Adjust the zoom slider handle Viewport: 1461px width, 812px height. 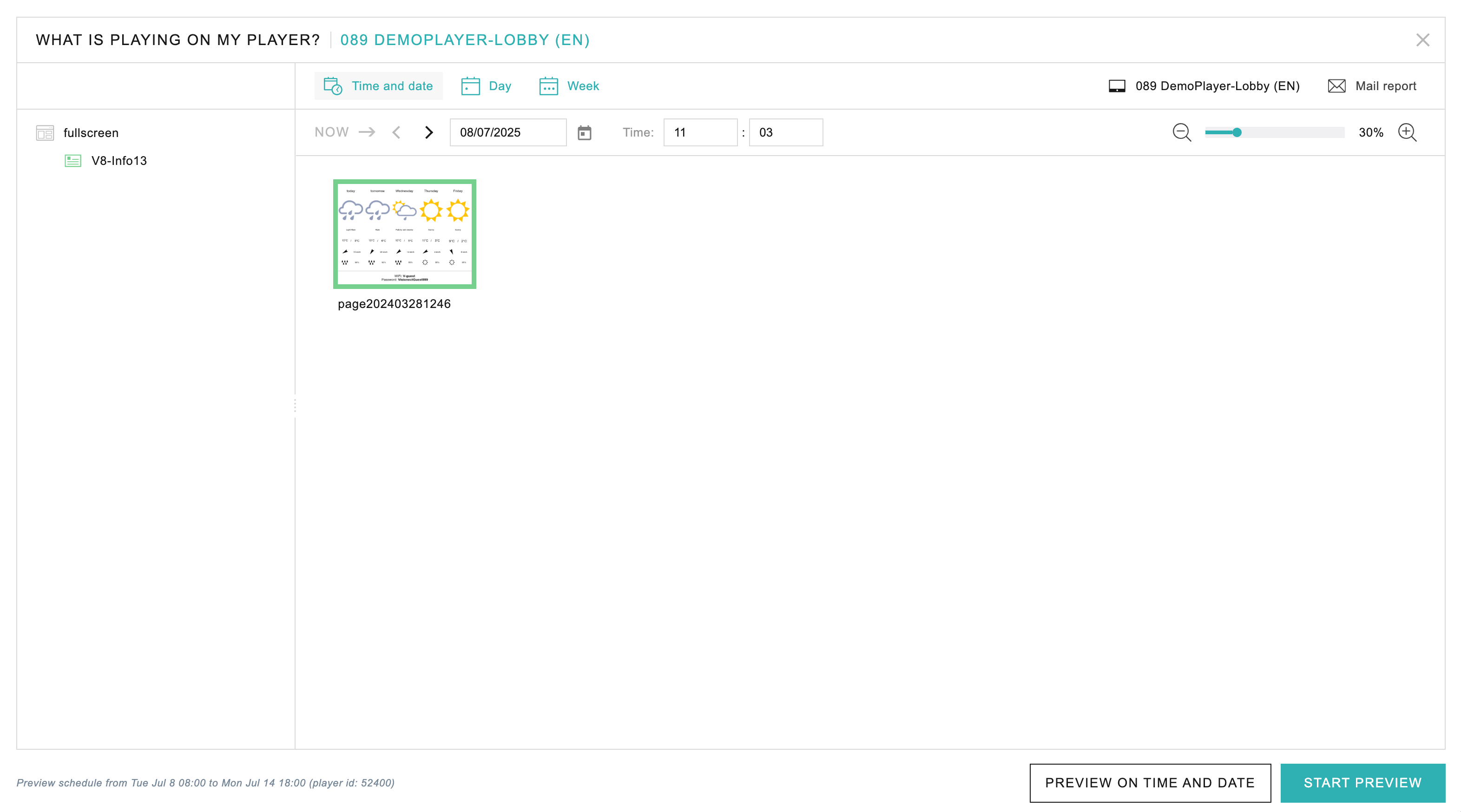coord(1237,132)
